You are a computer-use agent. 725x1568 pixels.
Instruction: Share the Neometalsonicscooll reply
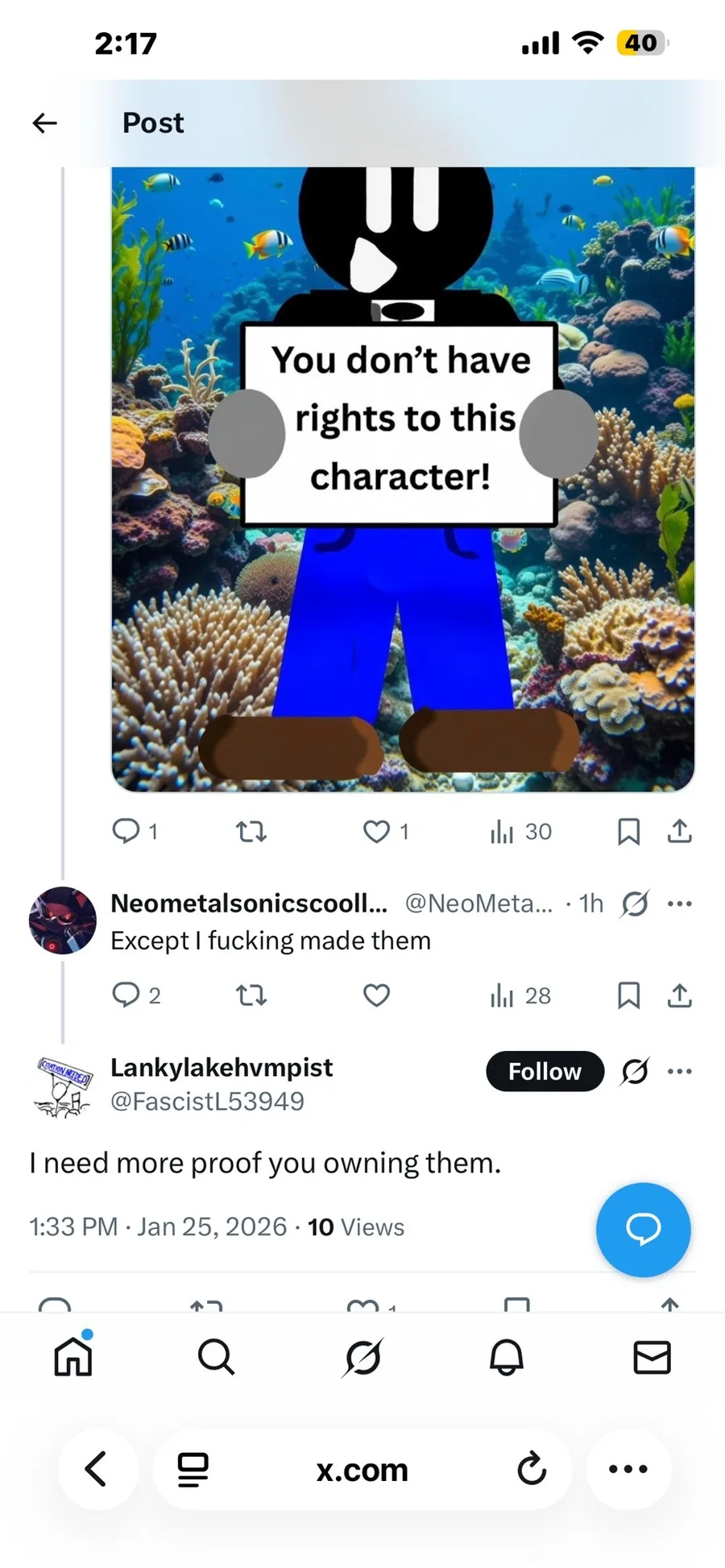[x=680, y=996]
